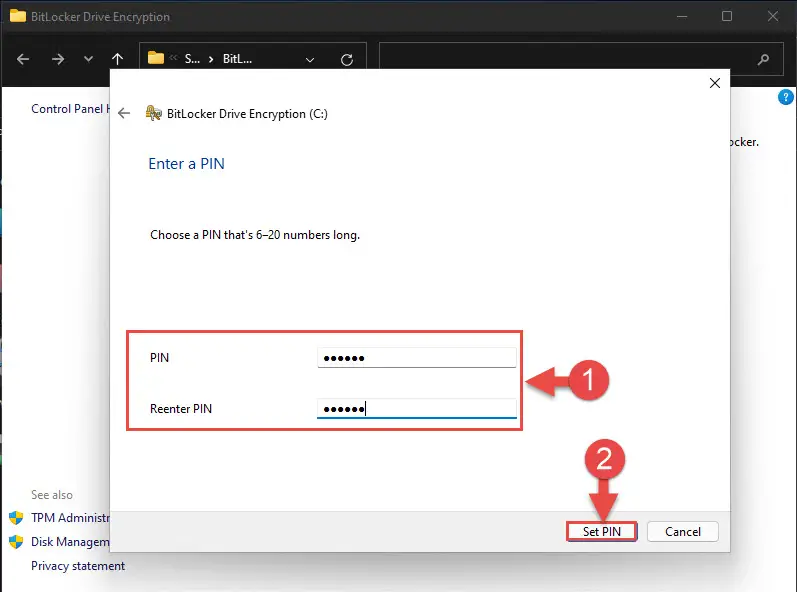Navigate forward in Explorer window

(58, 59)
